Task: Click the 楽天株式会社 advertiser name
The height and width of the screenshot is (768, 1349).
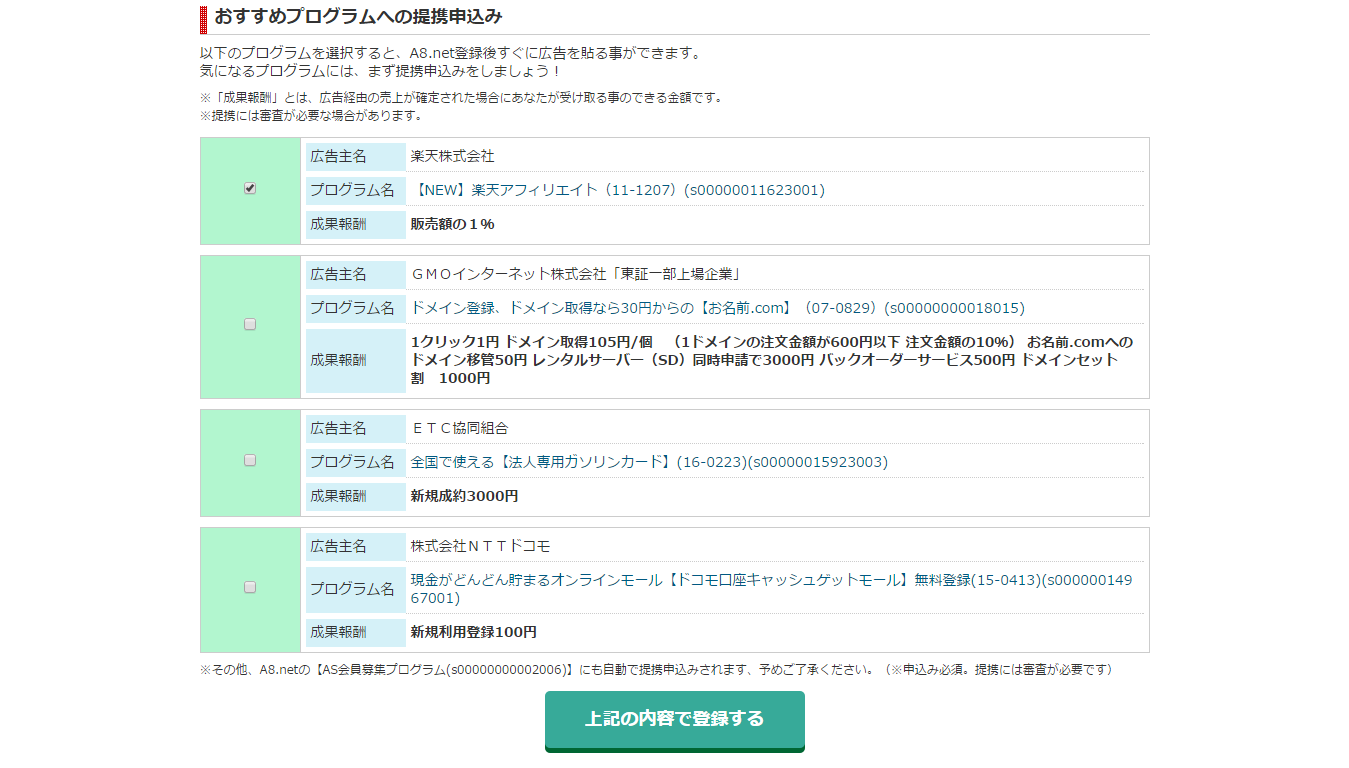Action: point(452,156)
